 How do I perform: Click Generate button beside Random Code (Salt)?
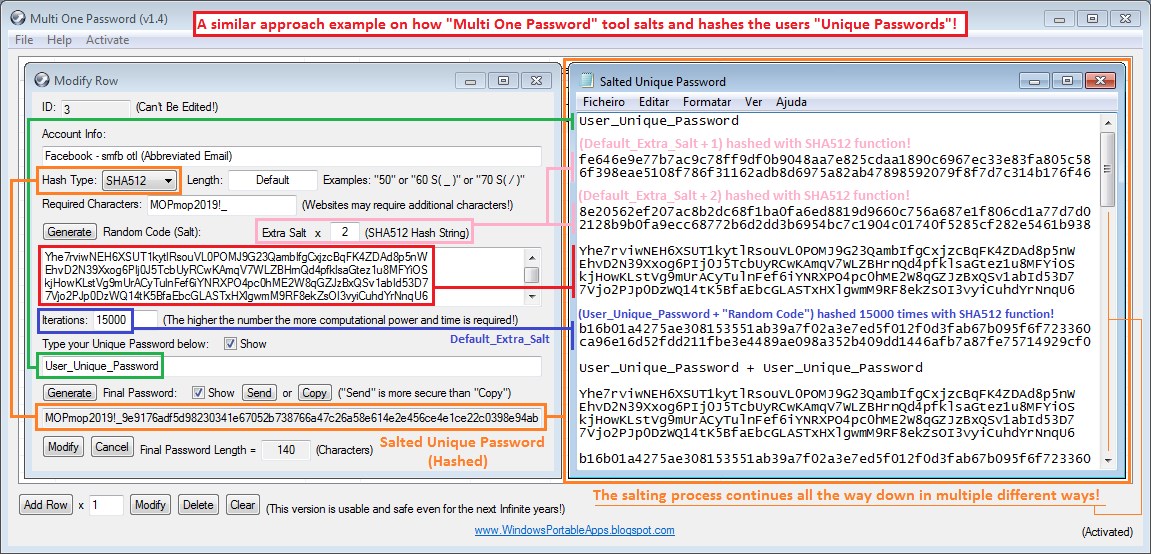point(69,232)
